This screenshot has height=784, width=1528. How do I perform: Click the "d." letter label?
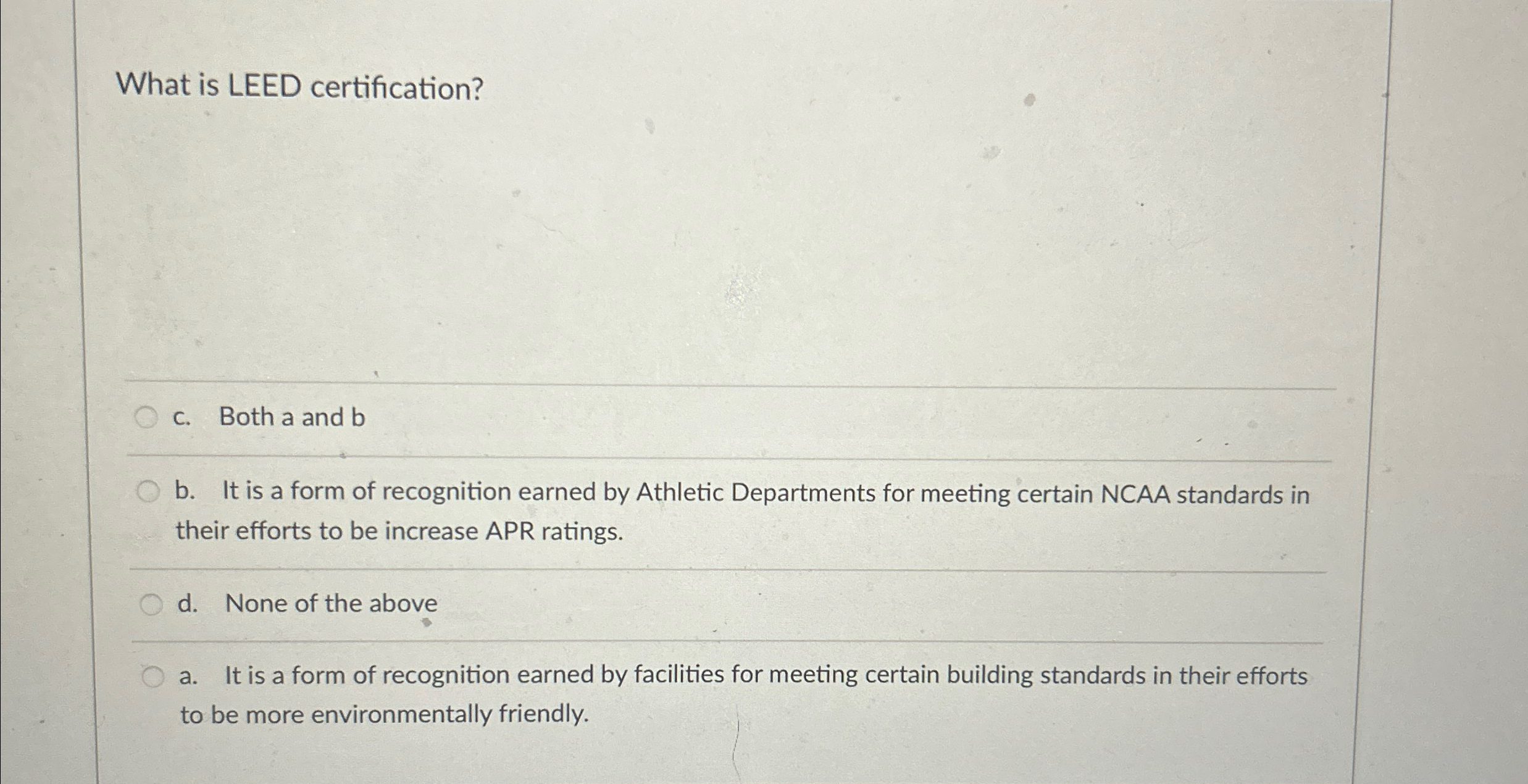[187, 603]
